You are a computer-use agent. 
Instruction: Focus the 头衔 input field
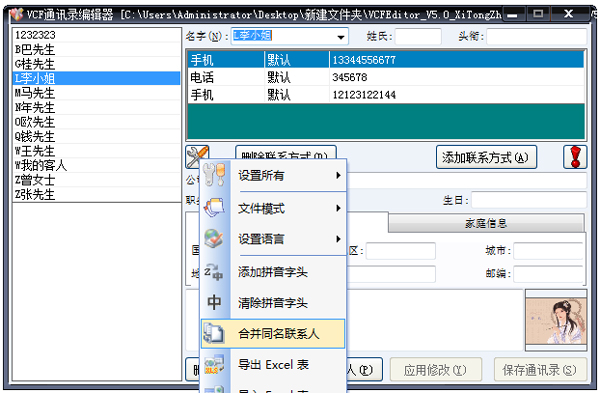pos(536,37)
